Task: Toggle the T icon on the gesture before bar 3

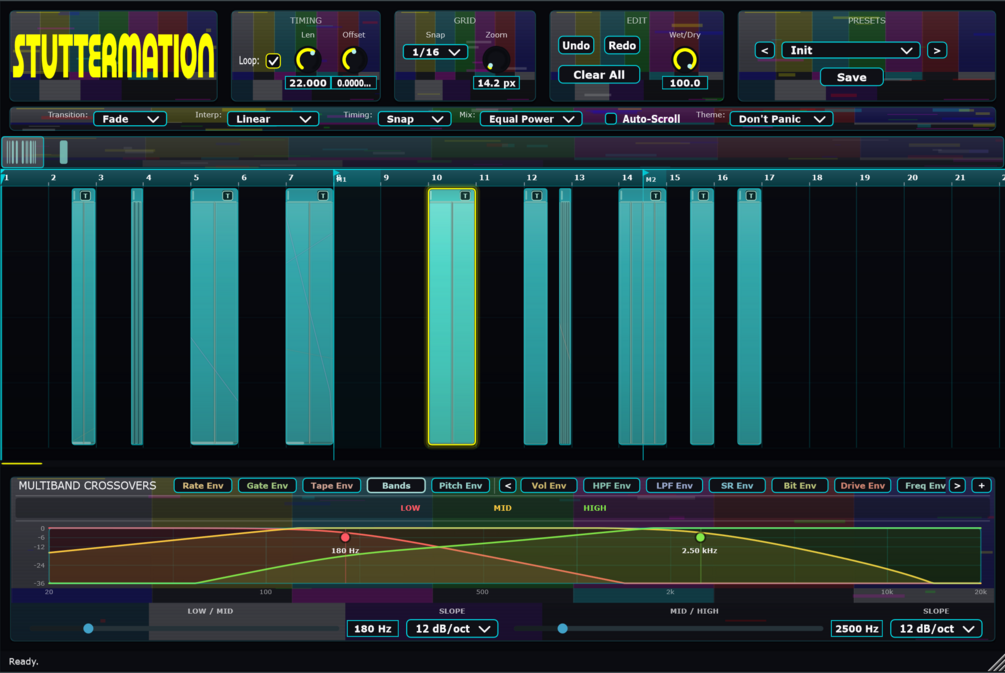Action: [x=85, y=195]
